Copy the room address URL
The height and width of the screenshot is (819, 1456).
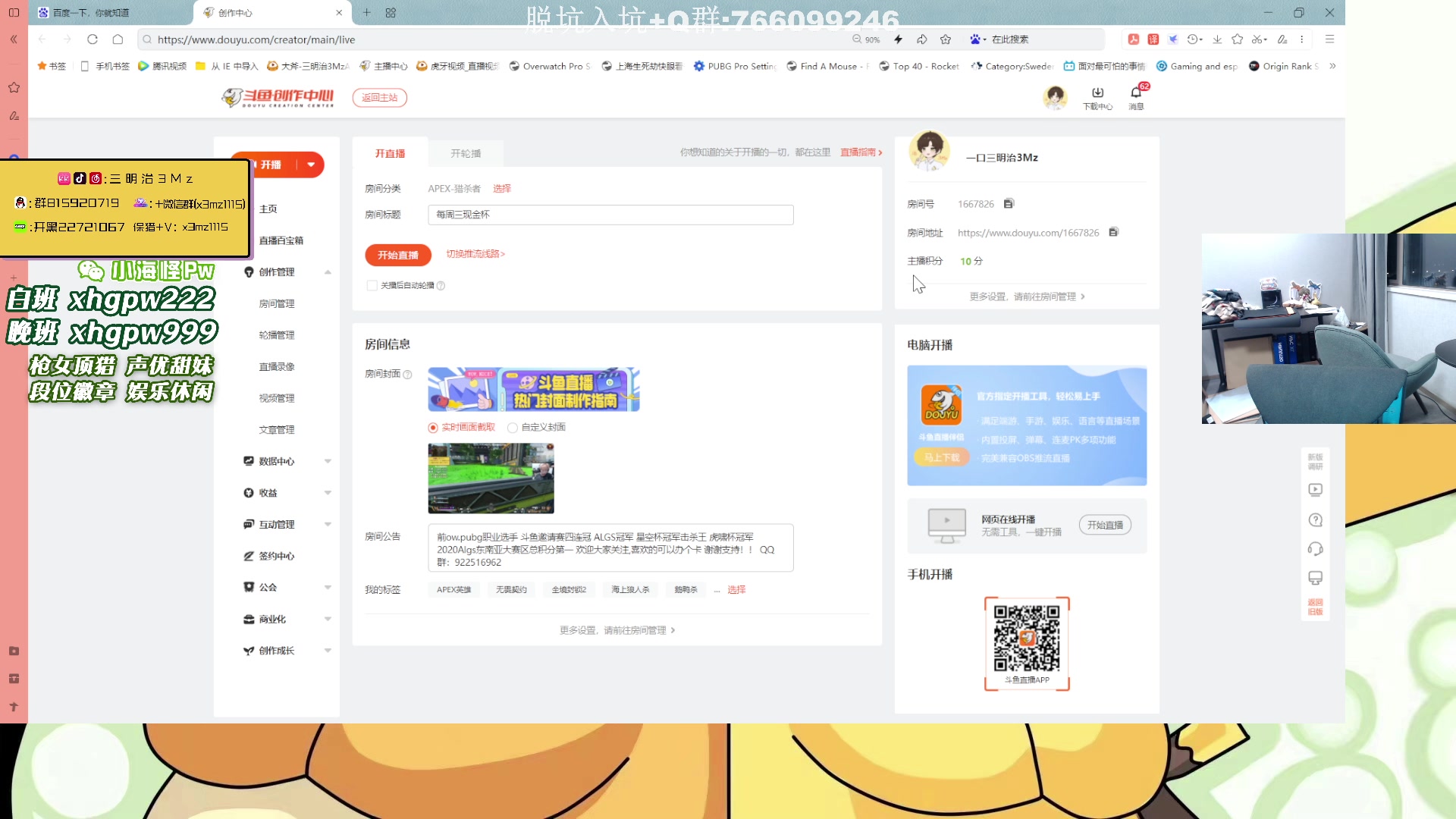[x=1113, y=232]
